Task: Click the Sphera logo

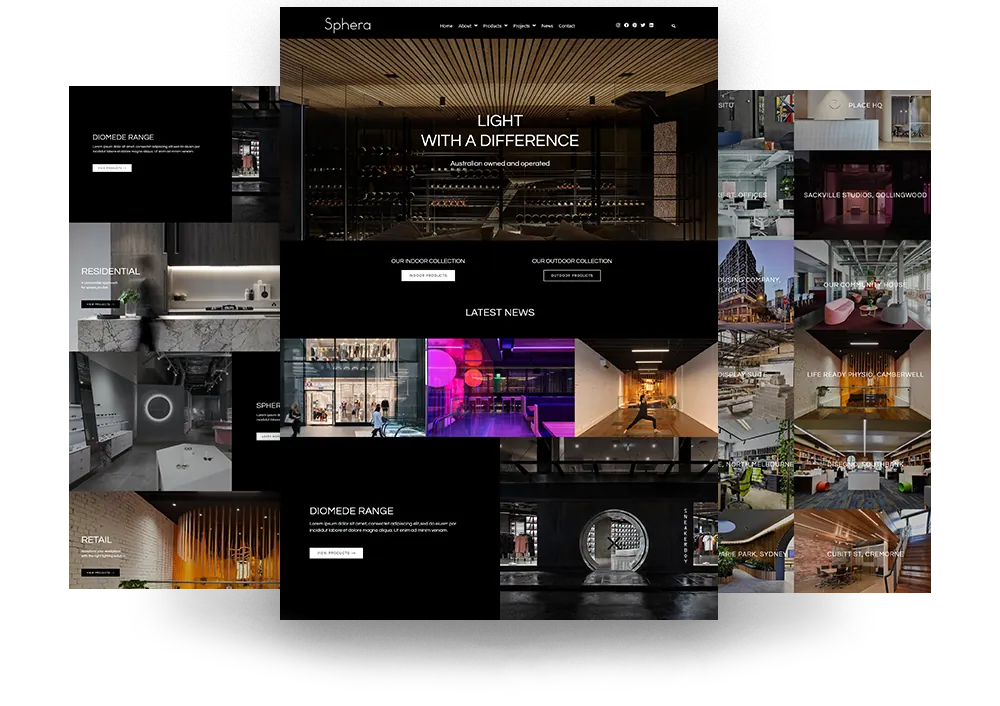Action: point(348,25)
